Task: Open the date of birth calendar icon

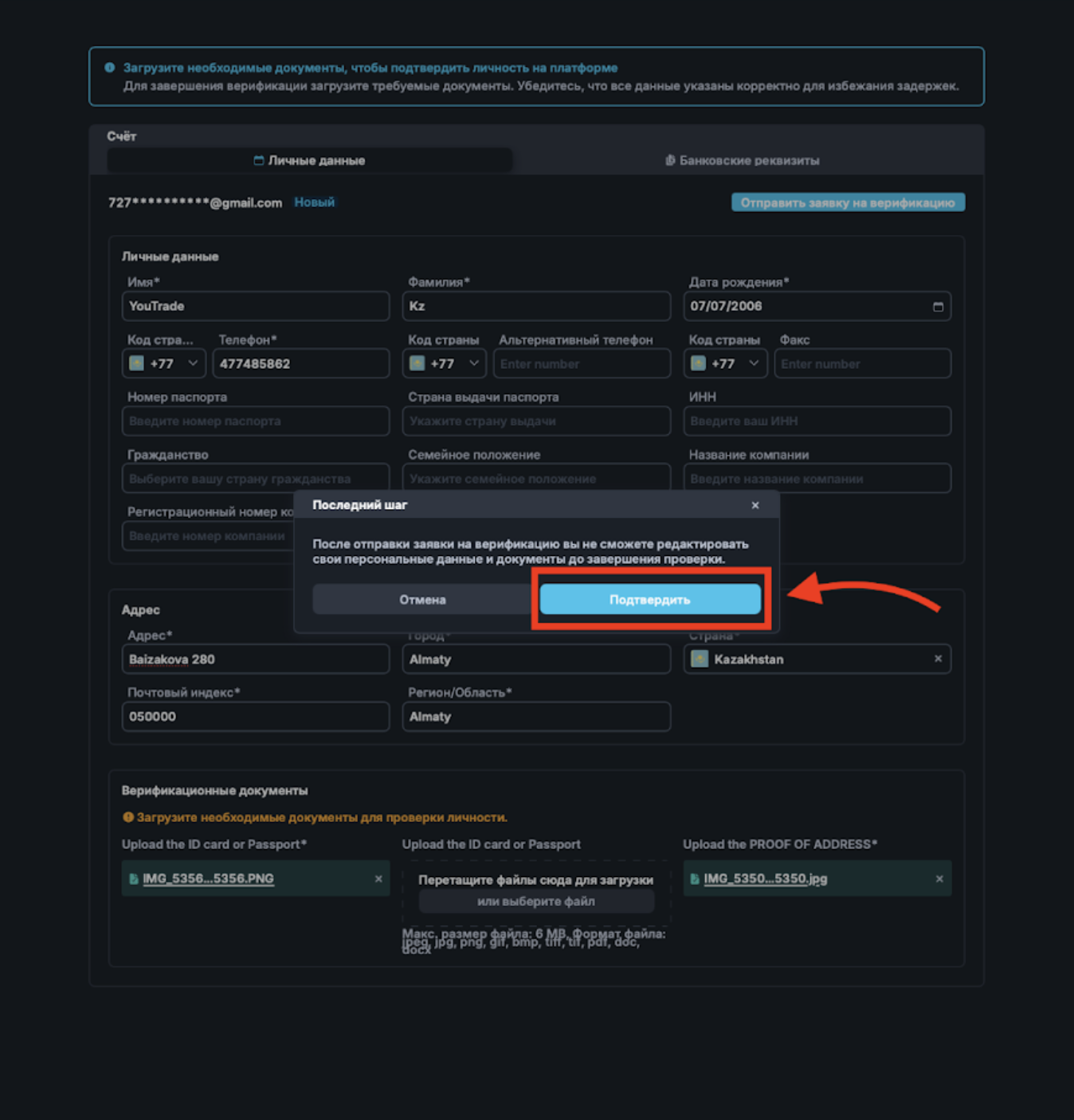Action: 938,307
